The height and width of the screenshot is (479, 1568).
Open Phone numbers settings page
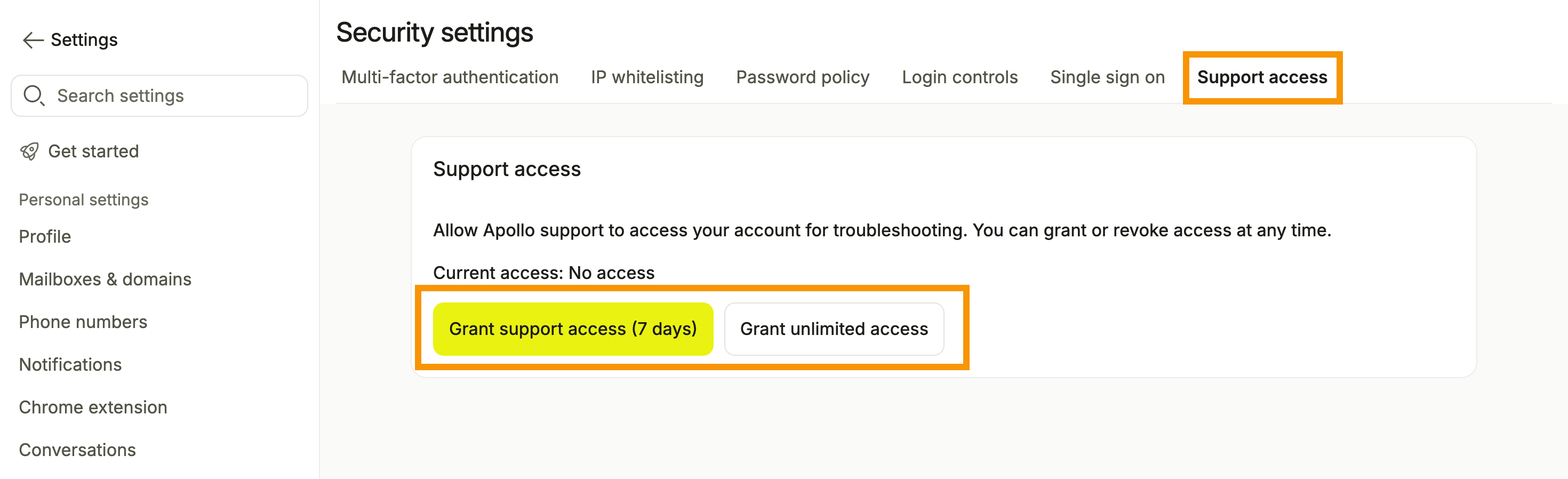(x=83, y=321)
